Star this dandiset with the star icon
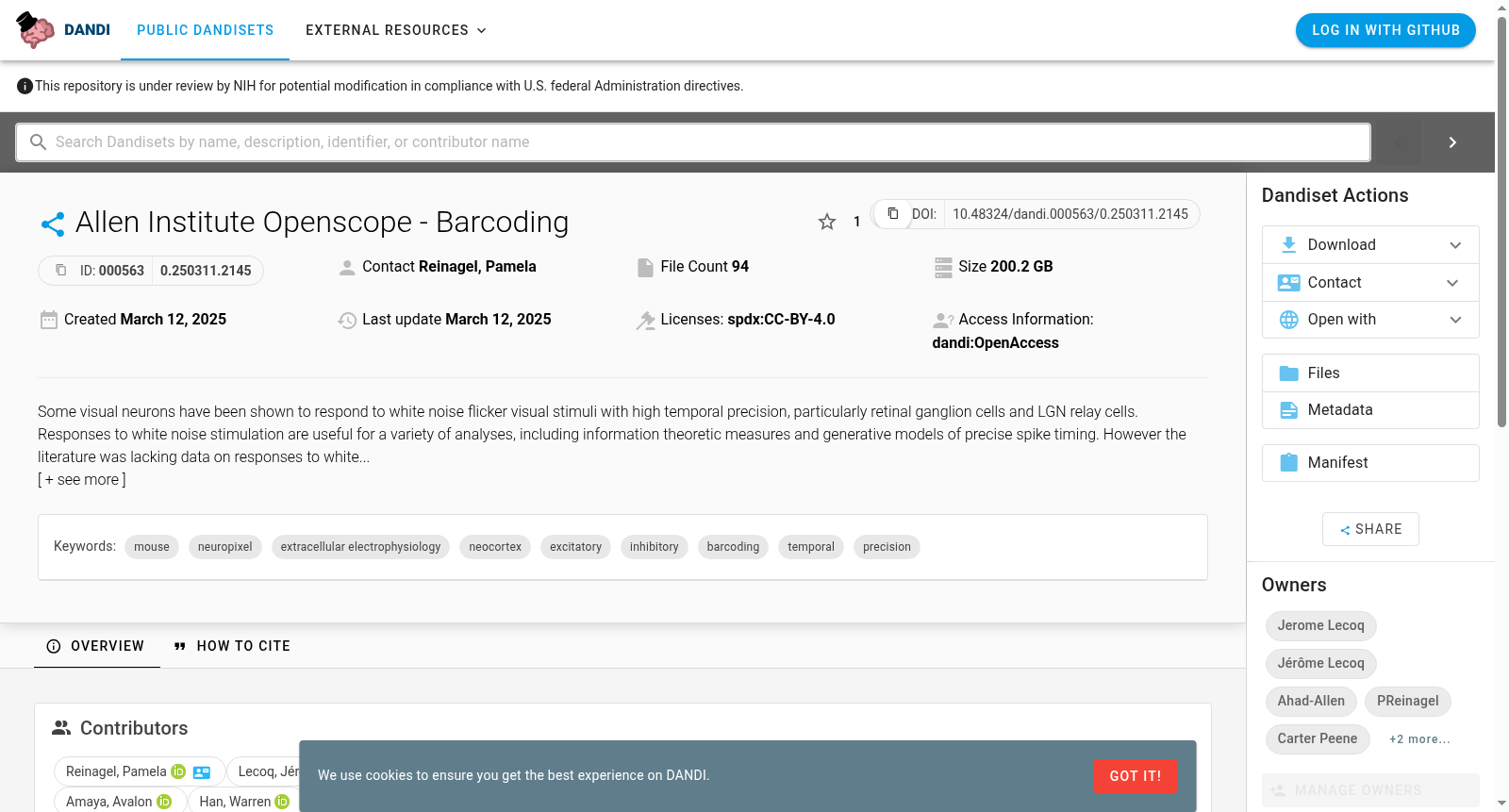 [827, 222]
